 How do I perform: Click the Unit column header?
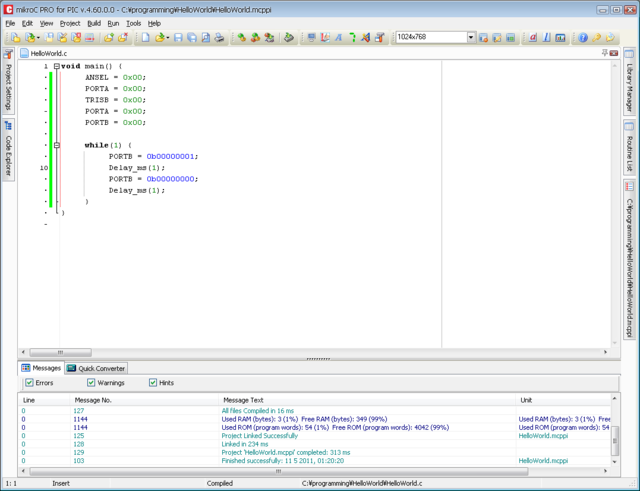(x=563, y=400)
